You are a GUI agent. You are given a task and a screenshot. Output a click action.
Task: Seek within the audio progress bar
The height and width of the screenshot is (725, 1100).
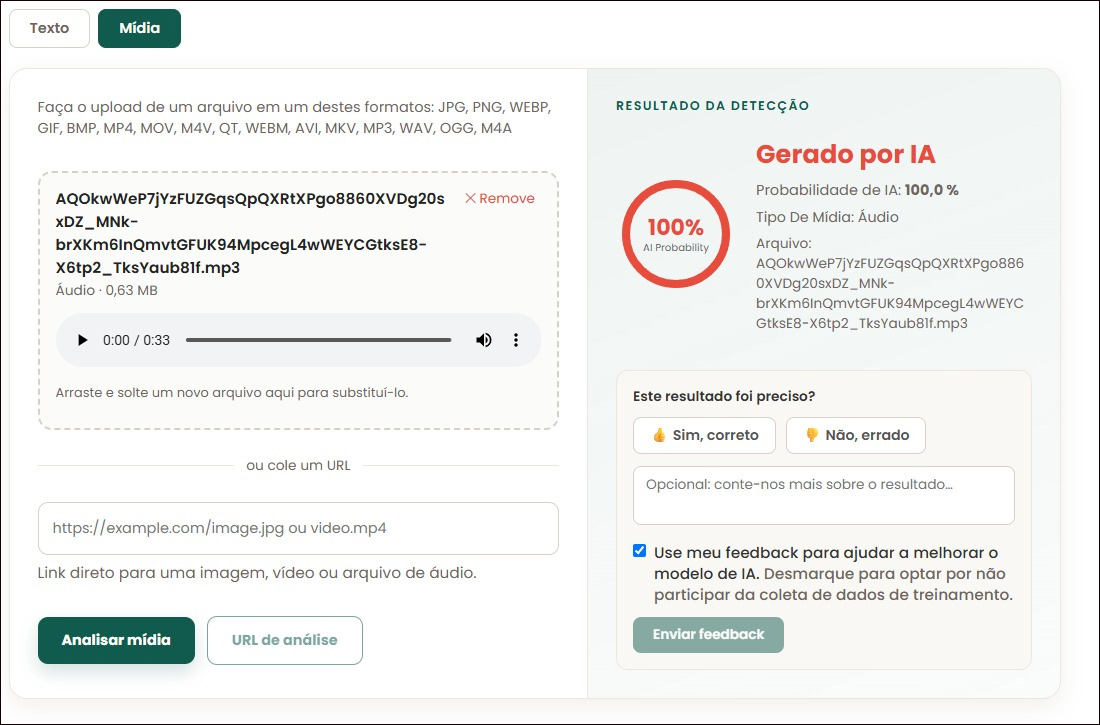coord(318,340)
